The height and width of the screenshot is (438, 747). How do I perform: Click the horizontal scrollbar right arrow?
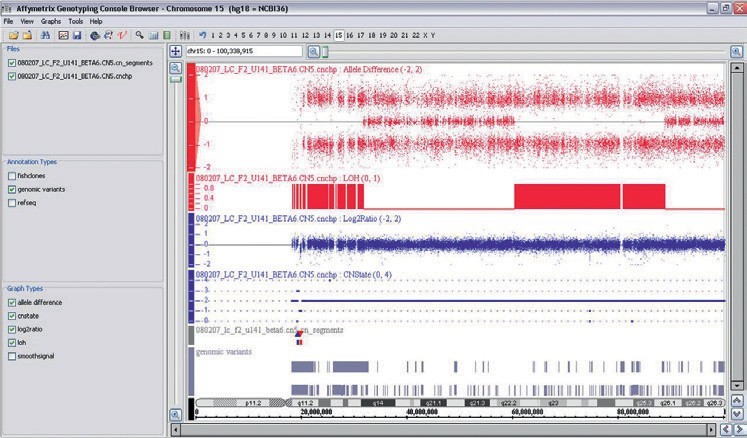713,429
